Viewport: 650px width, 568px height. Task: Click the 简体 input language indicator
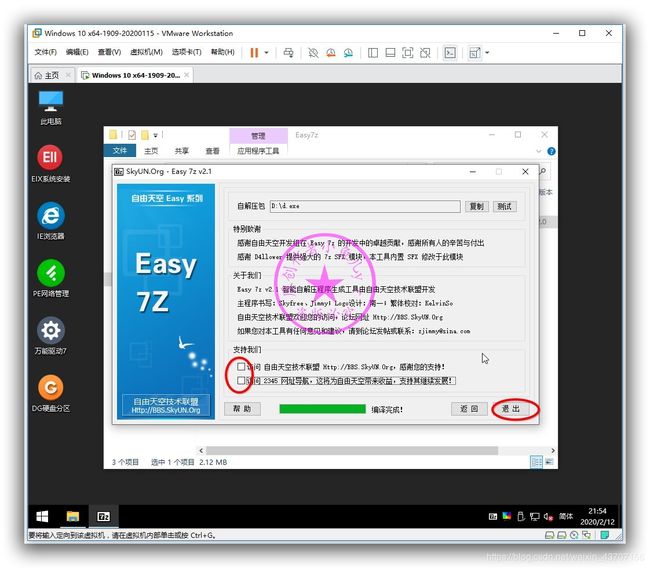coord(566,517)
